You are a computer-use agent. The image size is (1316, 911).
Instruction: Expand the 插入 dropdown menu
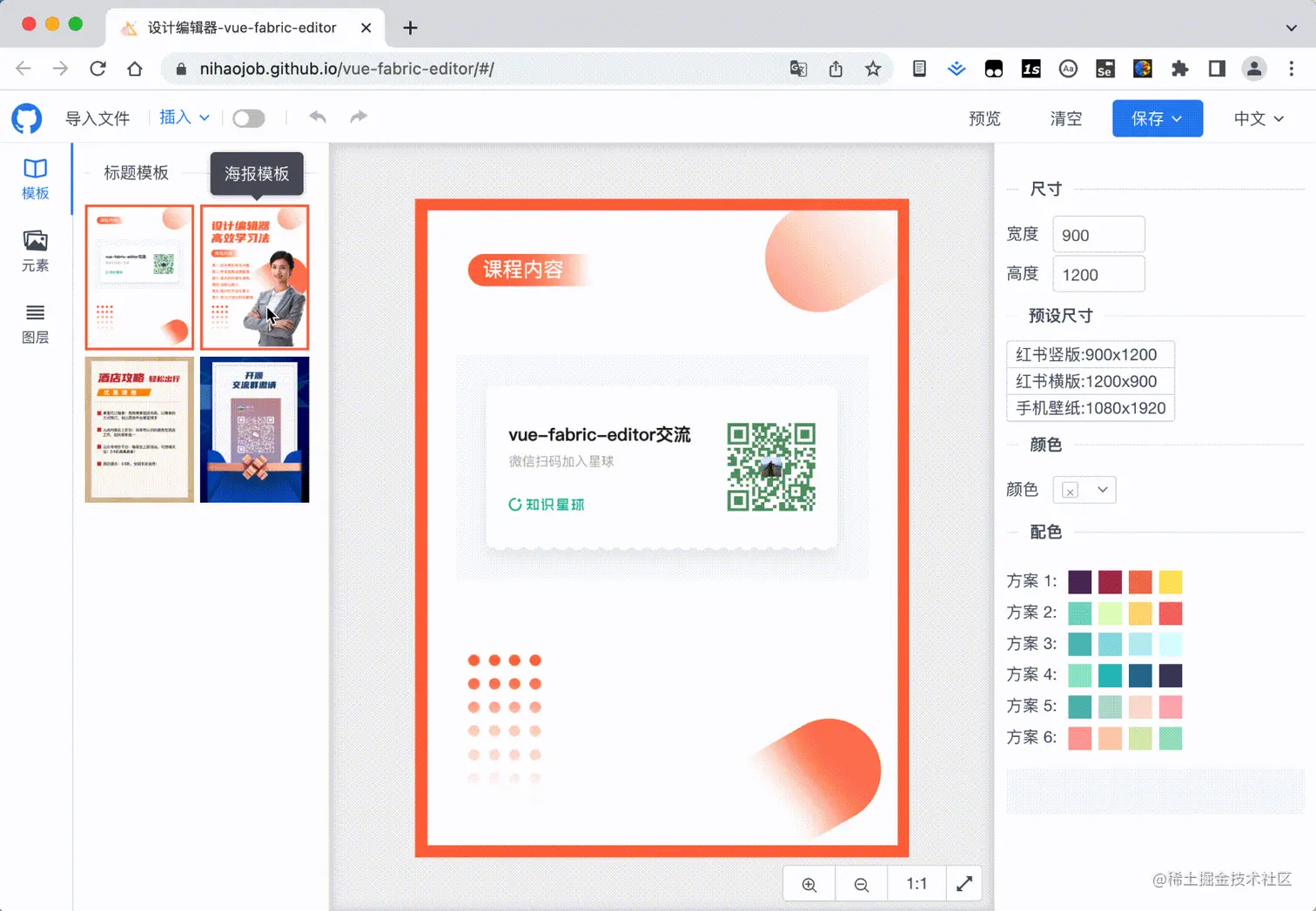(x=185, y=117)
